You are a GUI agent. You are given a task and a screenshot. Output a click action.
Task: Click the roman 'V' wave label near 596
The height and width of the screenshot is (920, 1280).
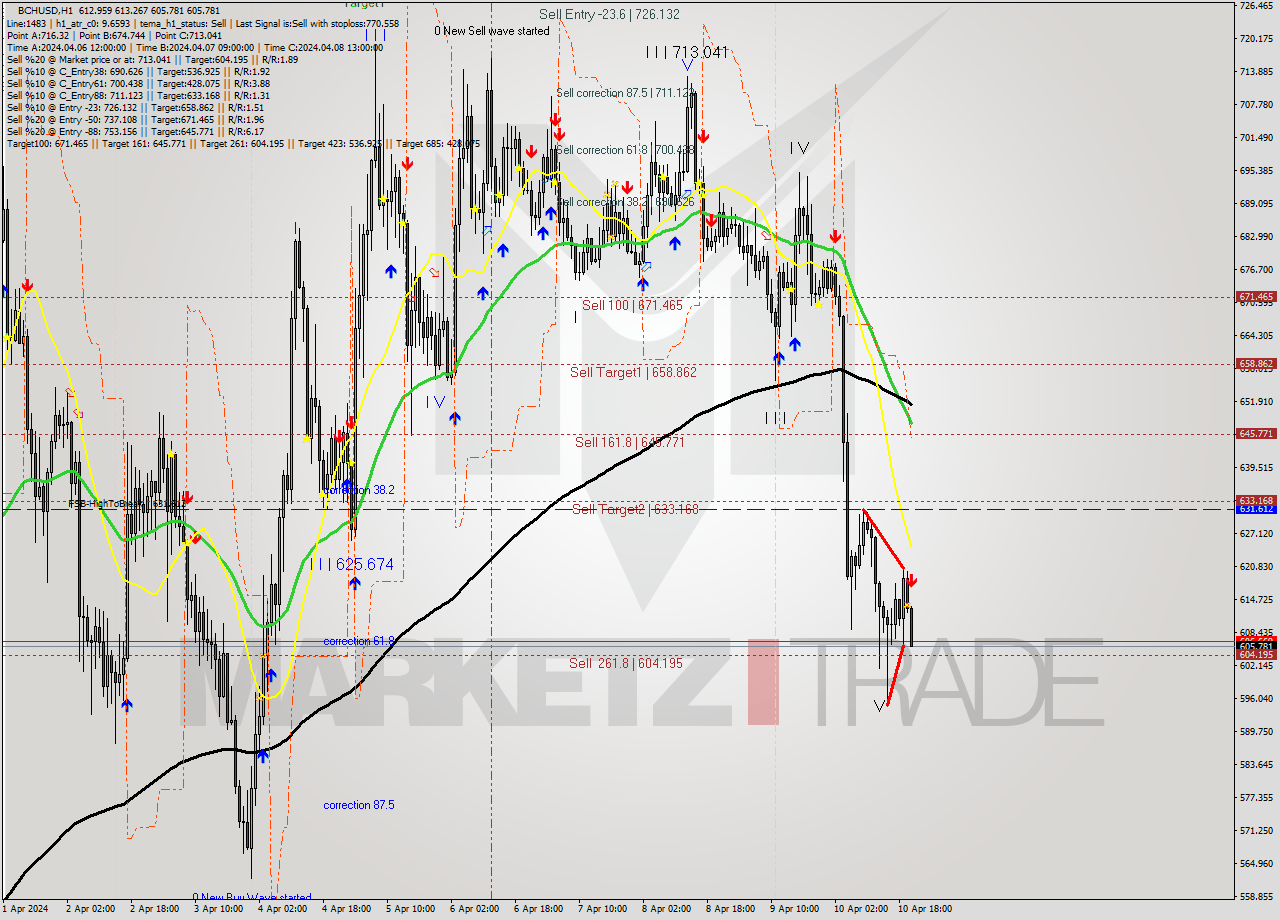pos(879,706)
